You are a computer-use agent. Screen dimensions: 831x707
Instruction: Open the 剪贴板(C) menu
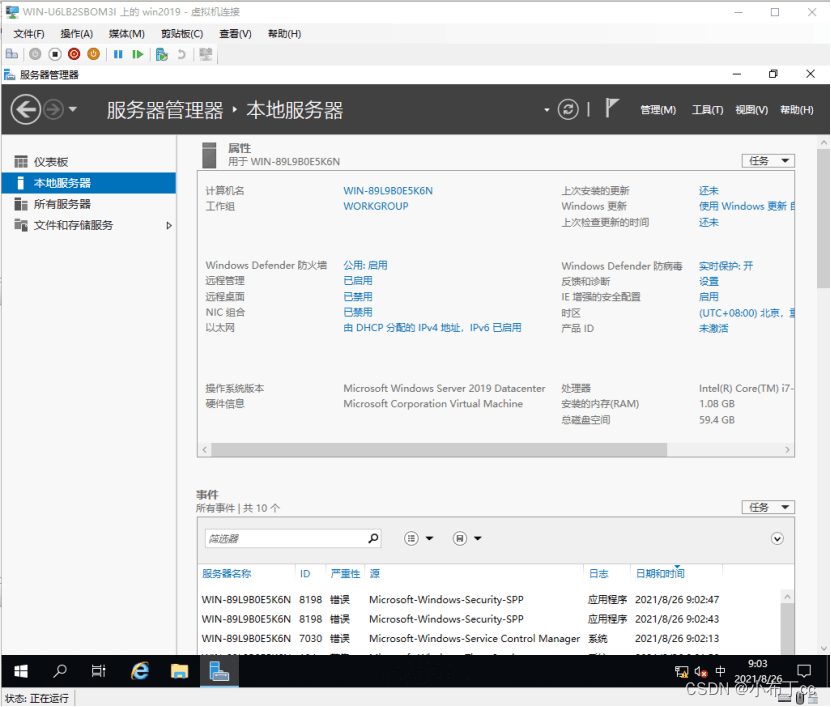coord(182,34)
